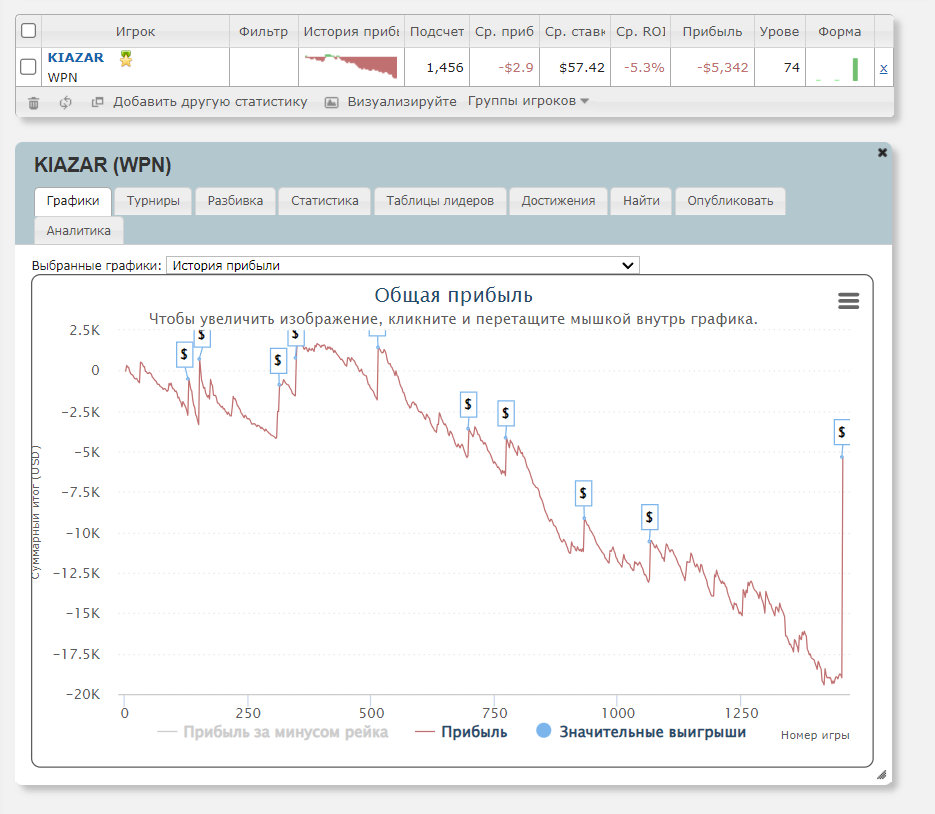Viewport: 935px width, 814px height.
Task: Close the KIAZAR (WPN) panel
Action: pyautogui.click(x=882, y=153)
